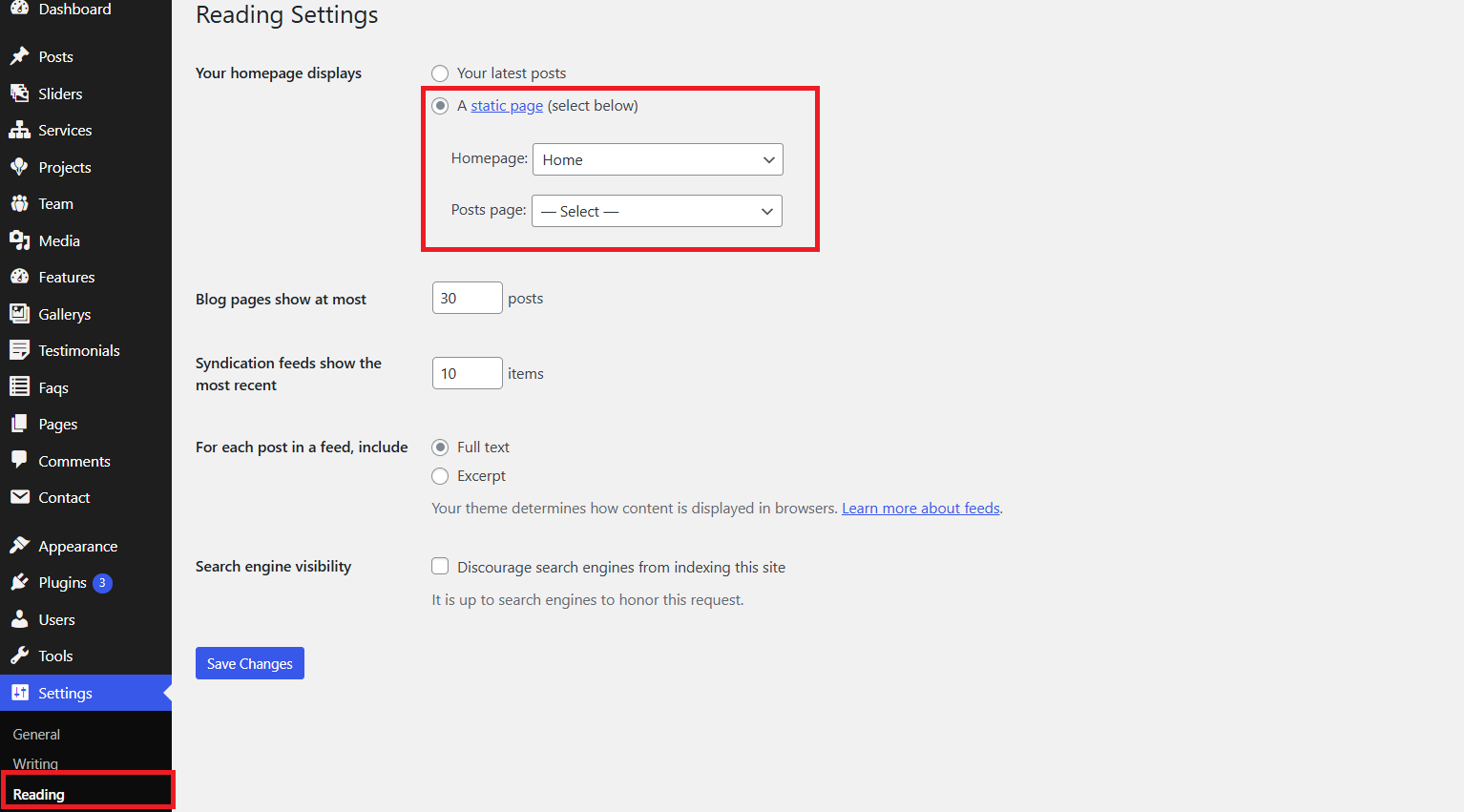1464x812 pixels.
Task: Follow 'Learn more about feeds' link
Action: point(920,509)
